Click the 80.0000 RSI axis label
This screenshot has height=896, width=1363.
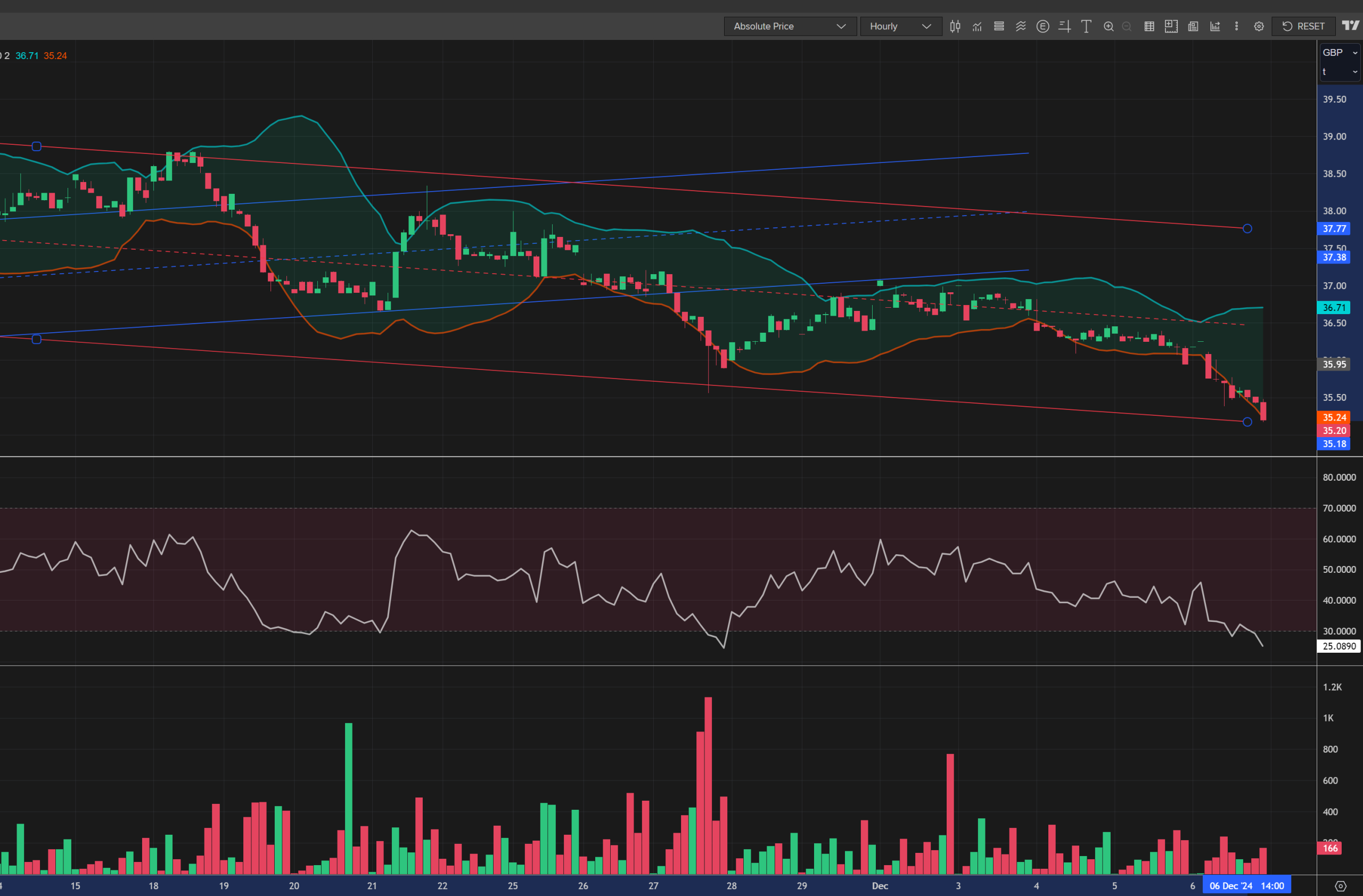pos(1339,477)
